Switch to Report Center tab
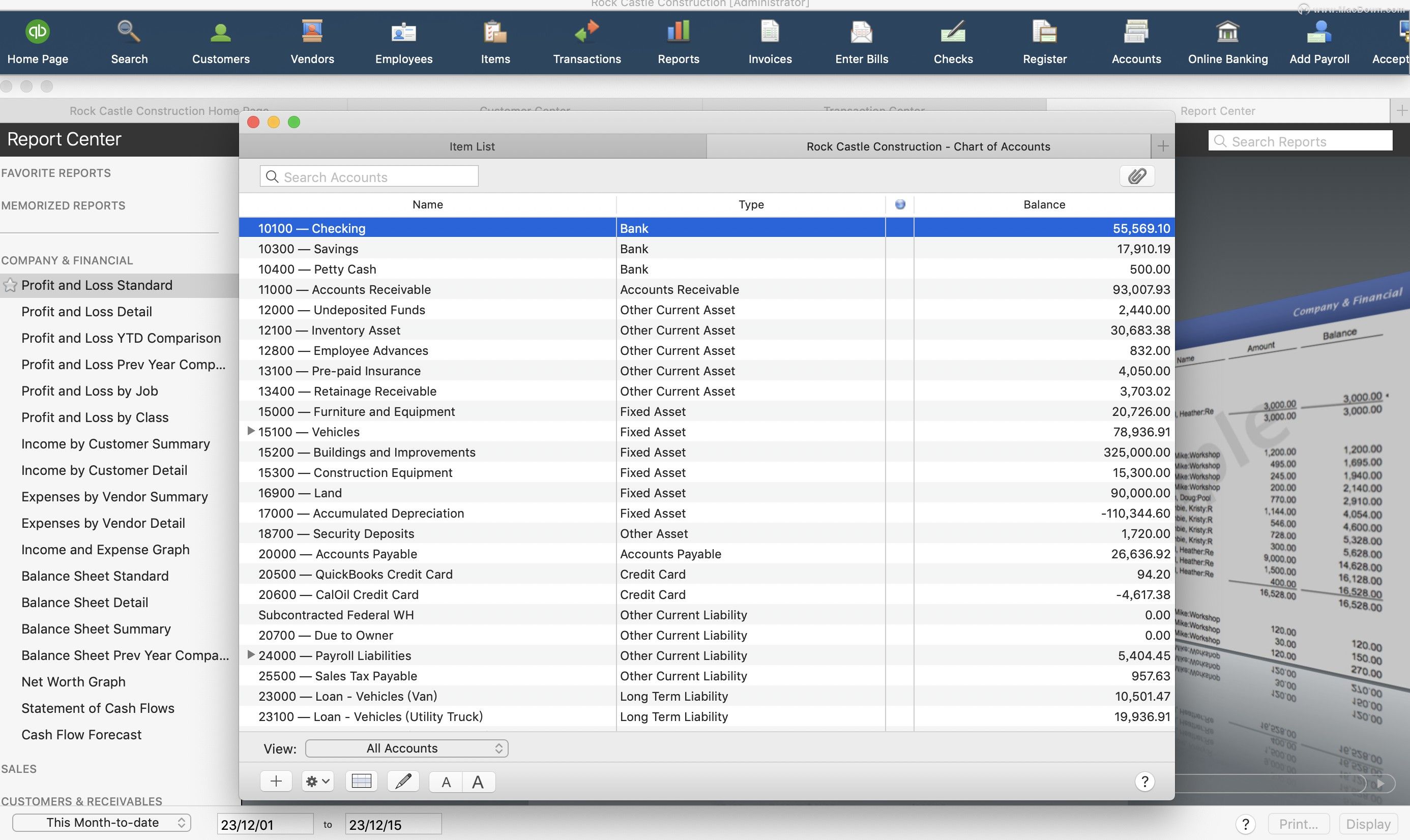Screen dimensions: 1410x840 point(1218,111)
